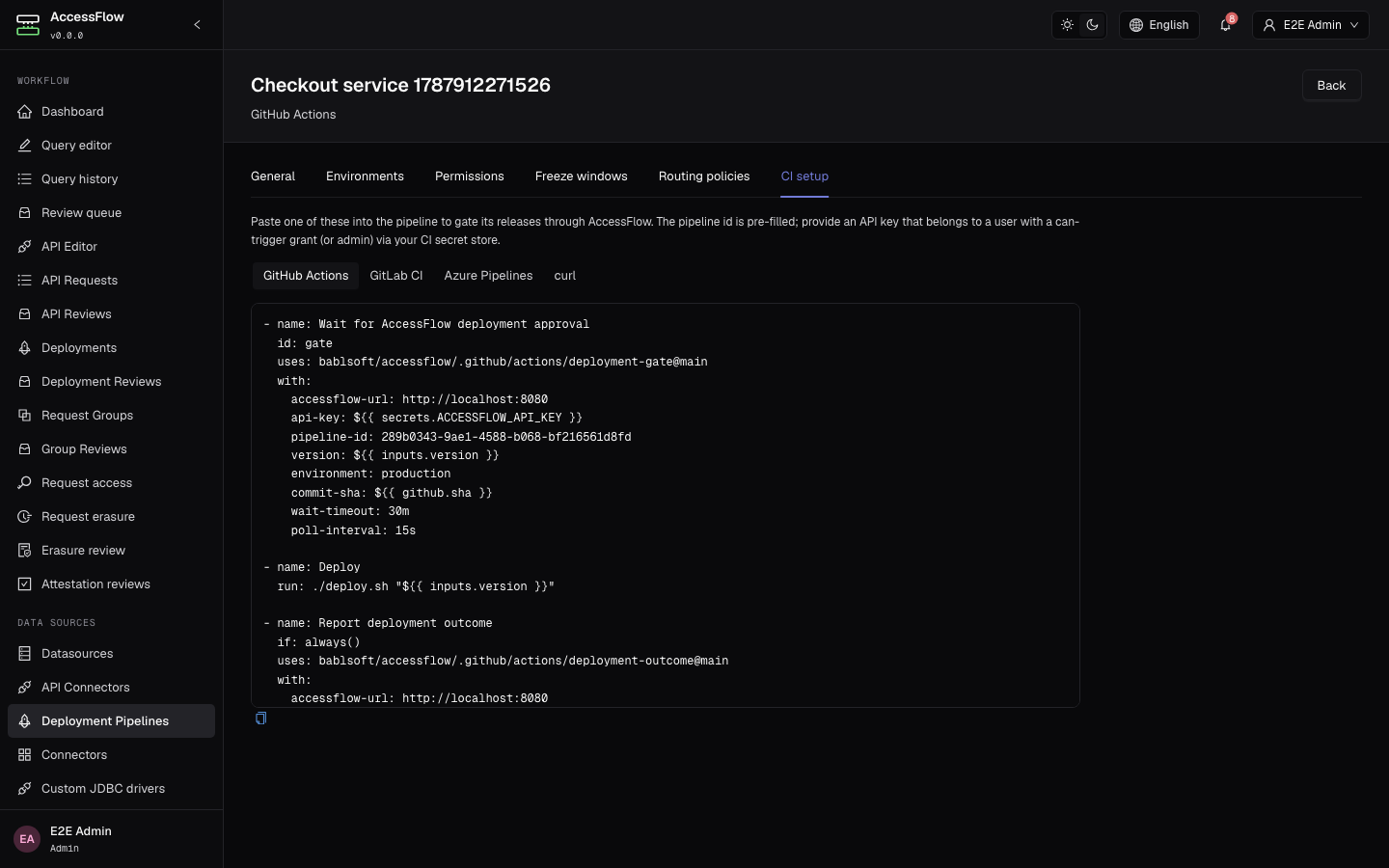Click the API Requests list icon
The width and height of the screenshot is (1389, 868).
click(25, 281)
